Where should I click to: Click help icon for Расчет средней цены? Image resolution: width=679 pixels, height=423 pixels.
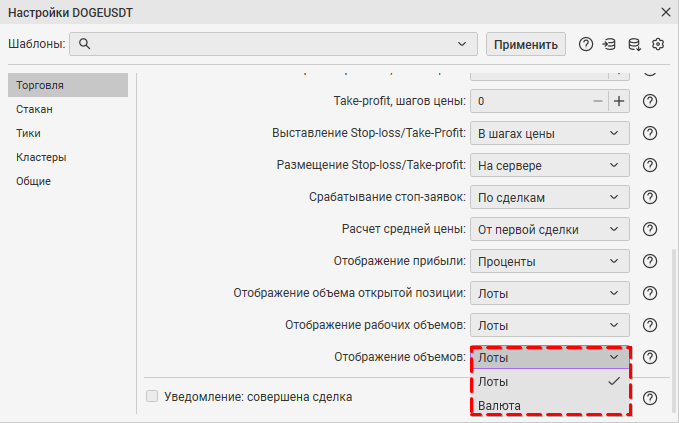coord(650,229)
